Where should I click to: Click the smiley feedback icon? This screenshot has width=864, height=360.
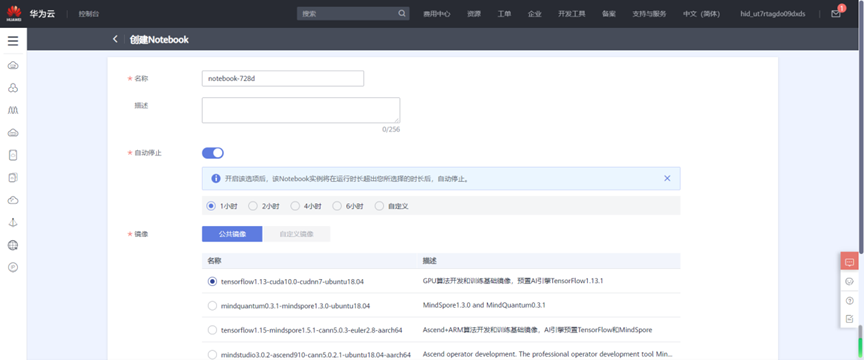[x=849, y=282]
